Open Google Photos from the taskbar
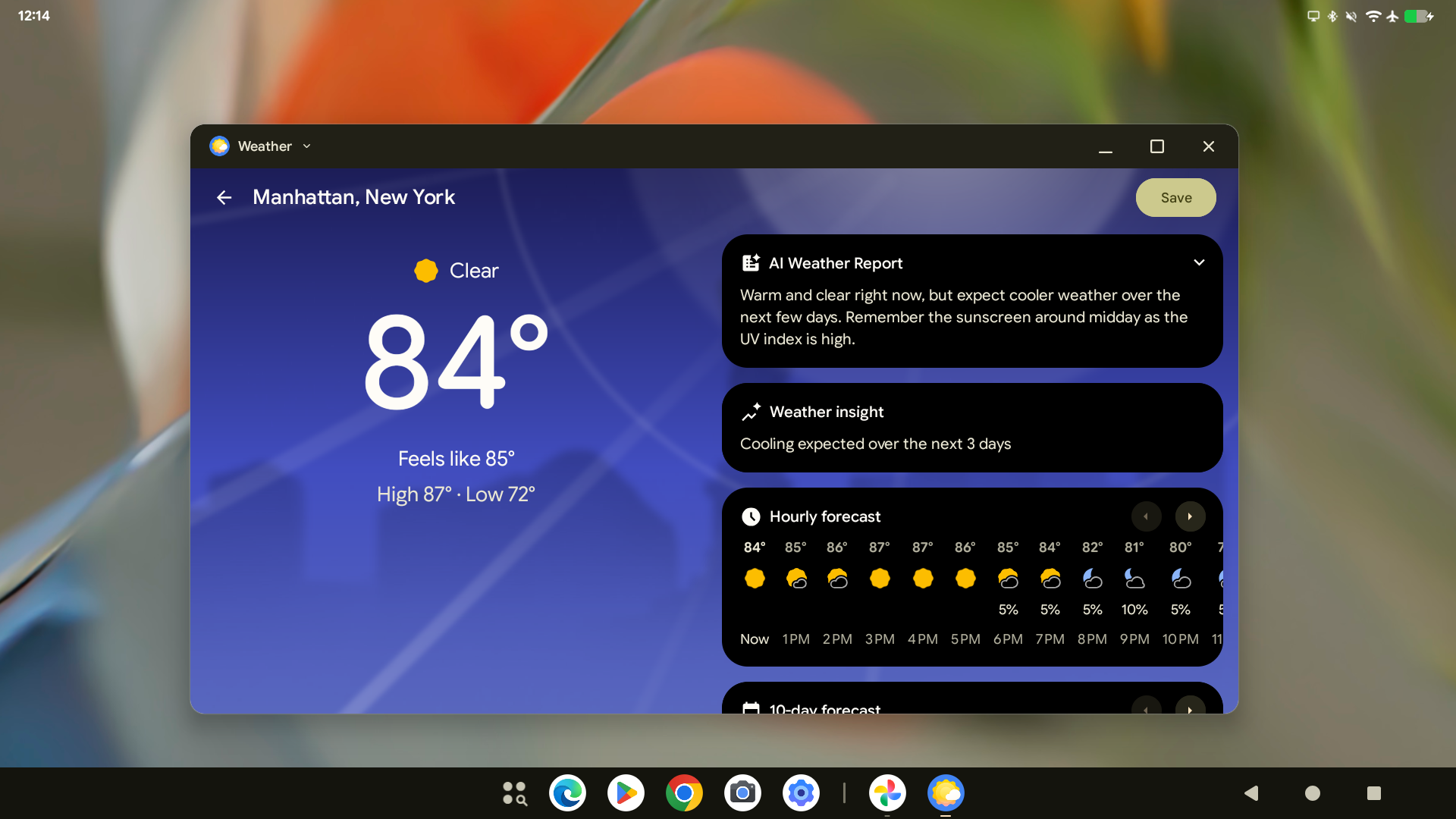The height and width of the screenshot is (819, 1456). click(x=887, y=793)
